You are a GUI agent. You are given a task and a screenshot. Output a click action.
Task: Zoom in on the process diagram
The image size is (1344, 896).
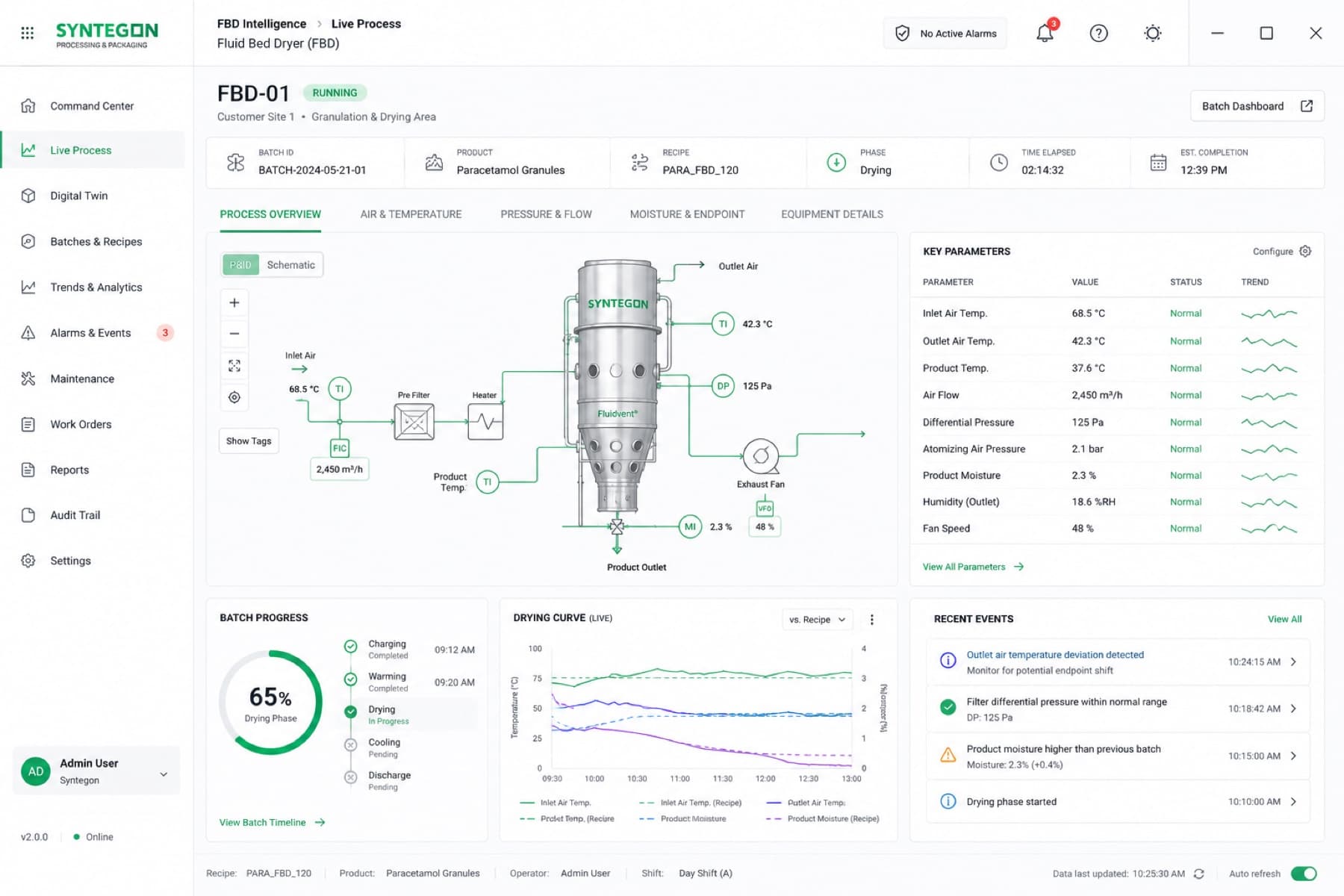(x=234, y=302)
